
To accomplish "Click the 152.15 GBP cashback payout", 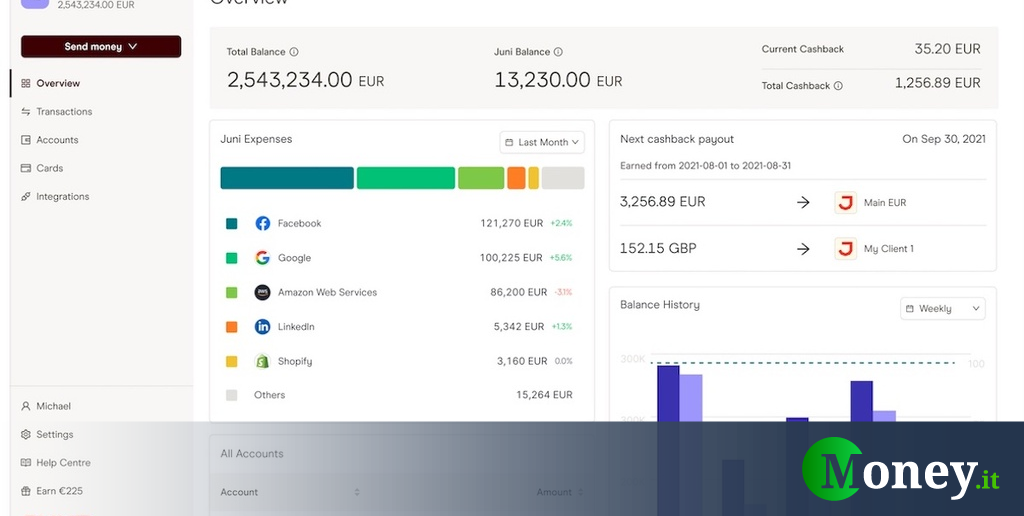I will pyautogui.click(x=658, y=248).
